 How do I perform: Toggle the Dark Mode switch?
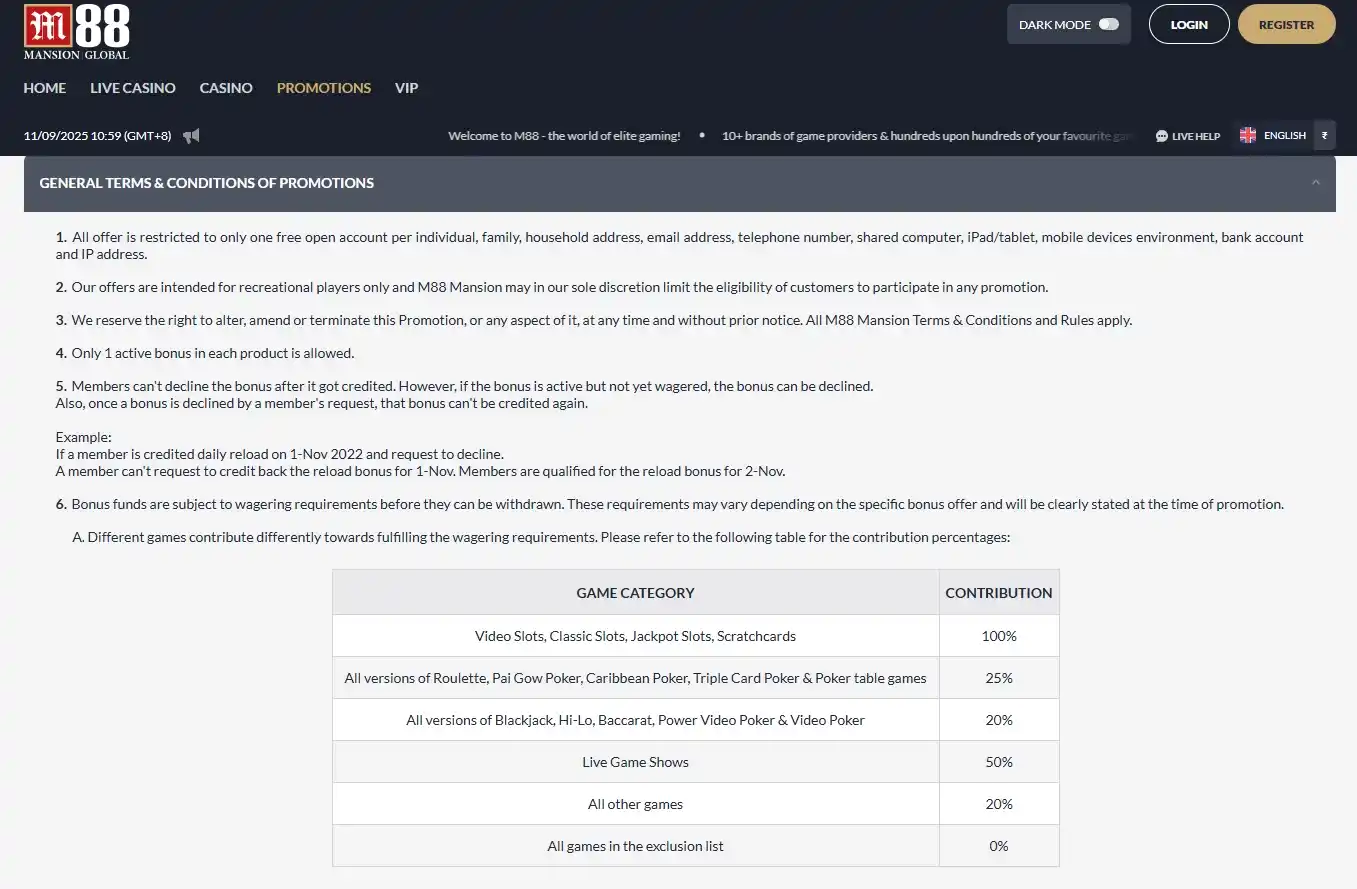(x=1108, y=25)
